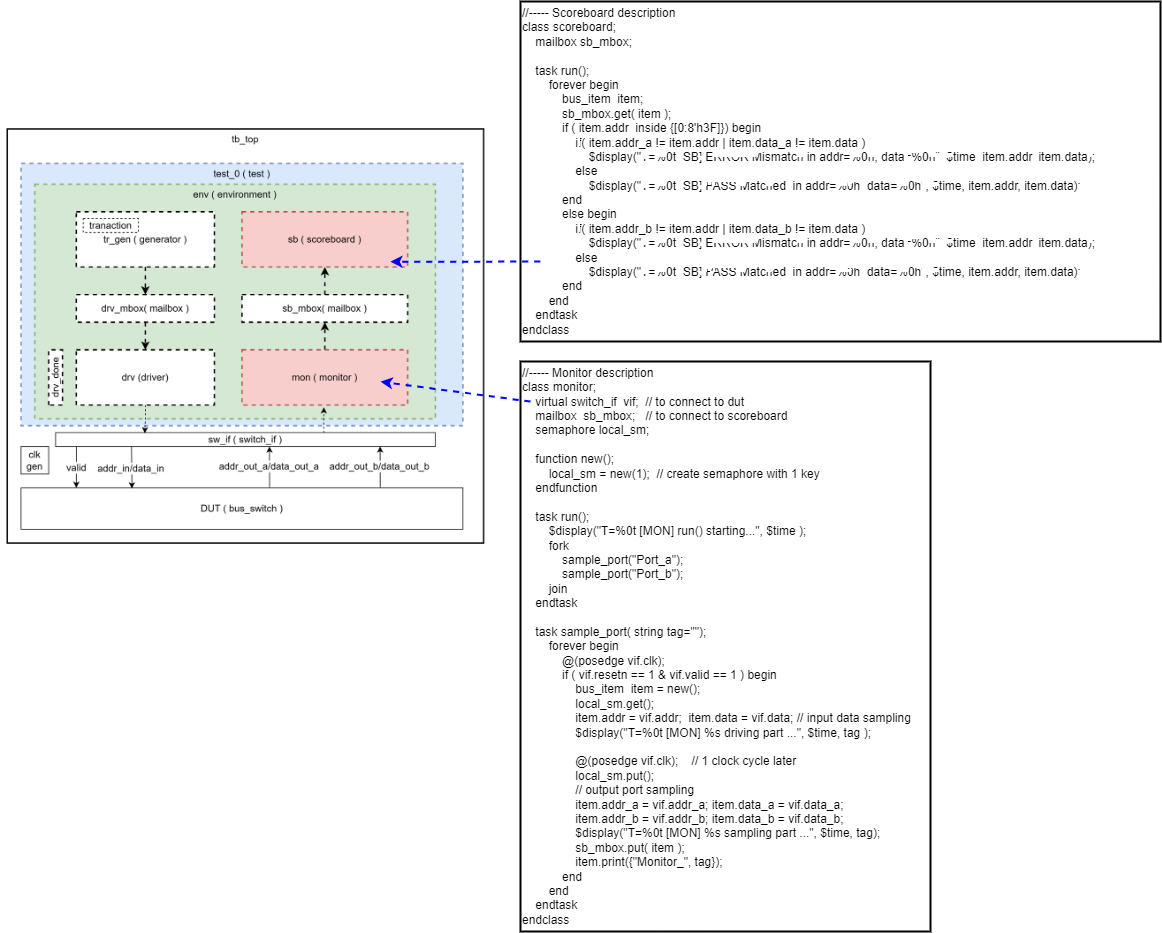Image resolution: width=1162 pixels, height=933 pixels.
Task: Open the Monitor description panel
Action: pos(725,645)
